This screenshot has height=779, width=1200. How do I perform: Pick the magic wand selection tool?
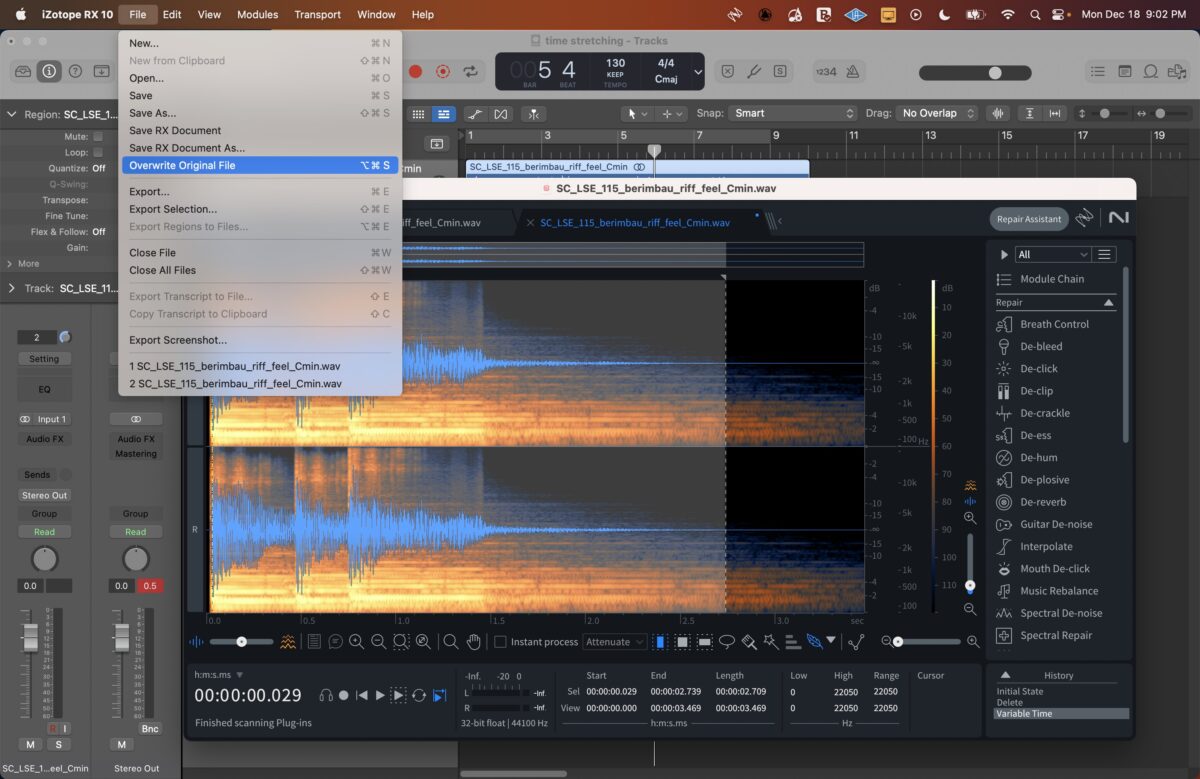pos(771,641)
